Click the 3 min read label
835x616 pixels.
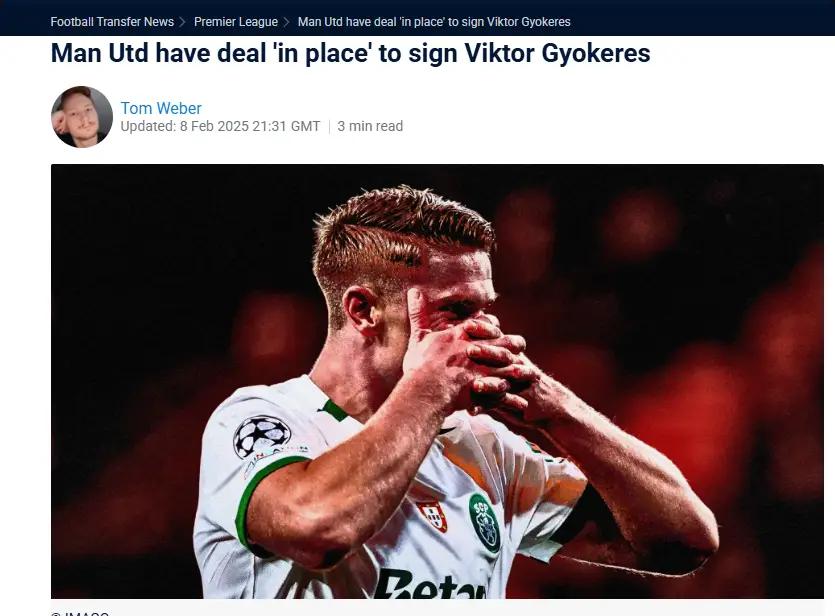[x=370, y=126]
